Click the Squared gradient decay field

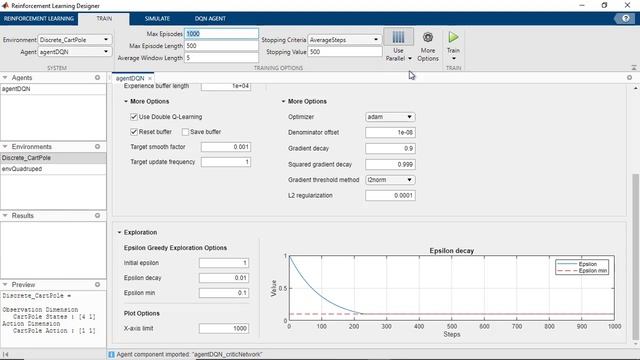point(390,164)
